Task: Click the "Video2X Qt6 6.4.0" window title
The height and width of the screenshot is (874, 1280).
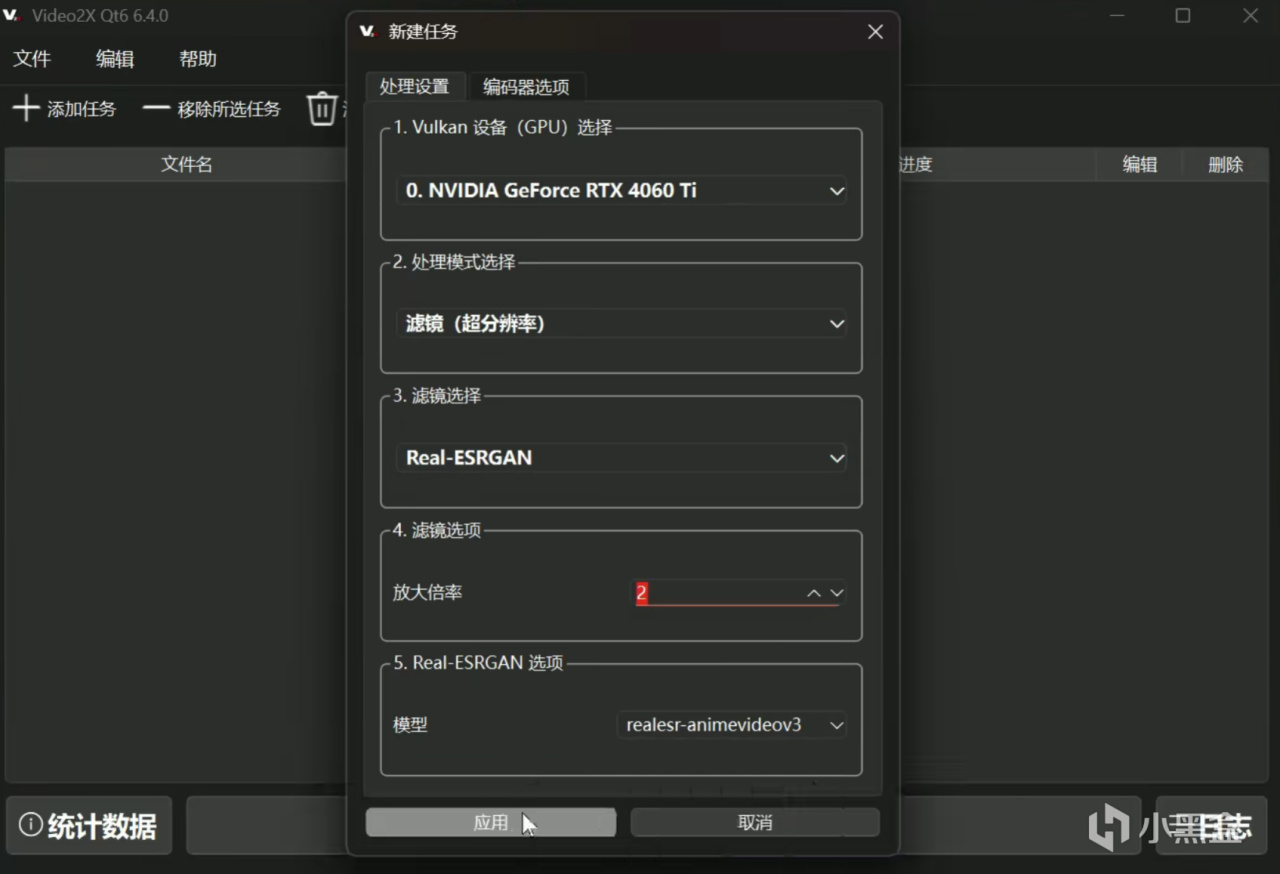Action: point(100,16)
